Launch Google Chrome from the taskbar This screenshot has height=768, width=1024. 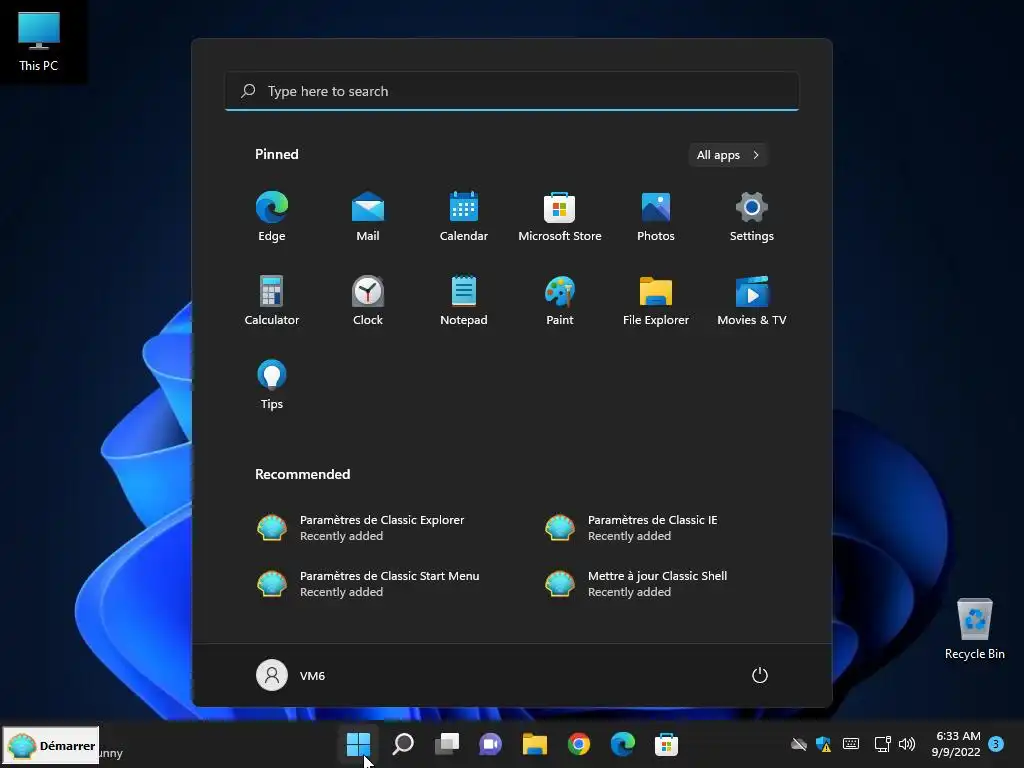pos(579,744)
